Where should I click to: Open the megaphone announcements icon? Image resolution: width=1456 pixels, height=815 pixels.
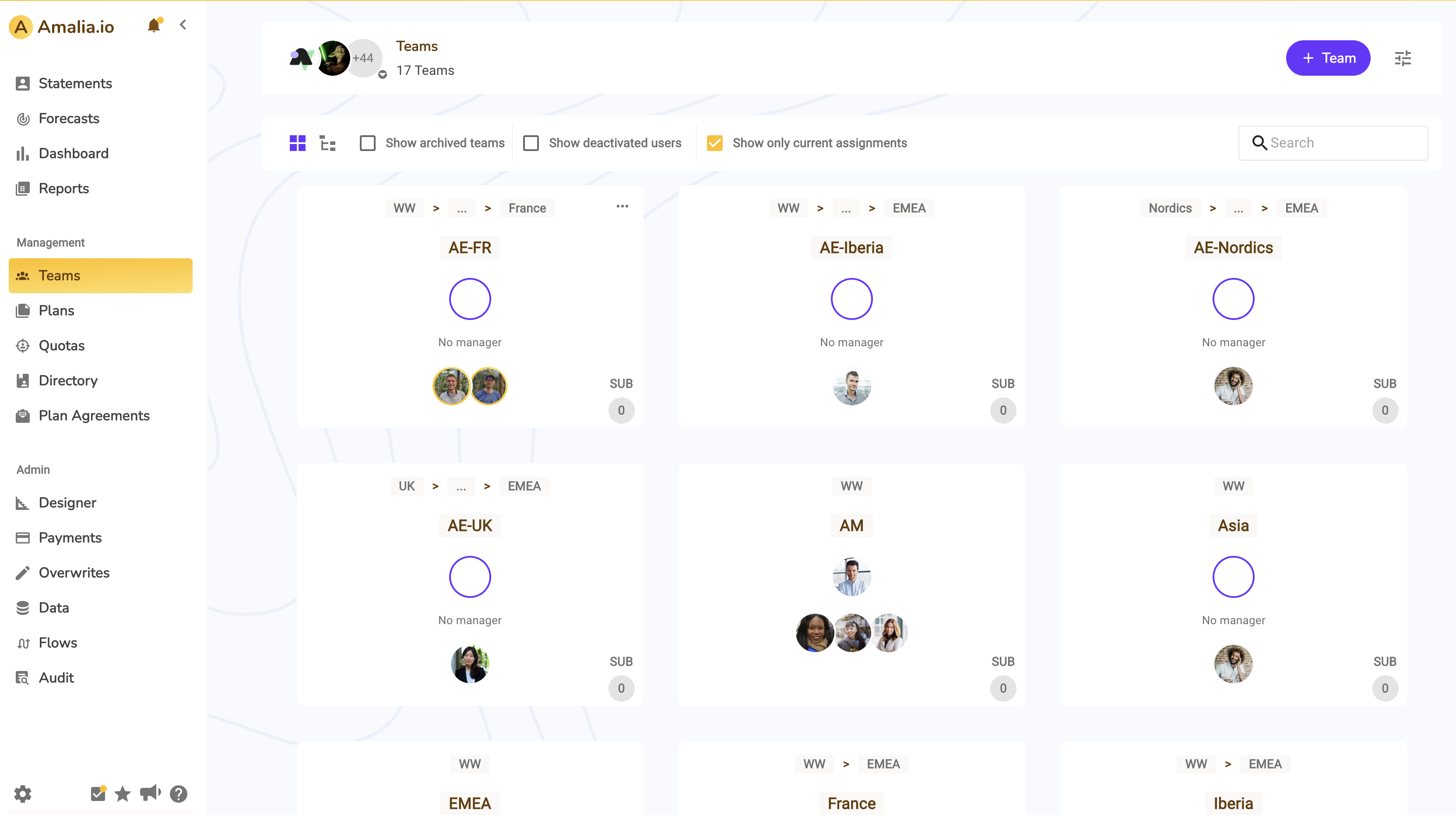pos(150,794)
